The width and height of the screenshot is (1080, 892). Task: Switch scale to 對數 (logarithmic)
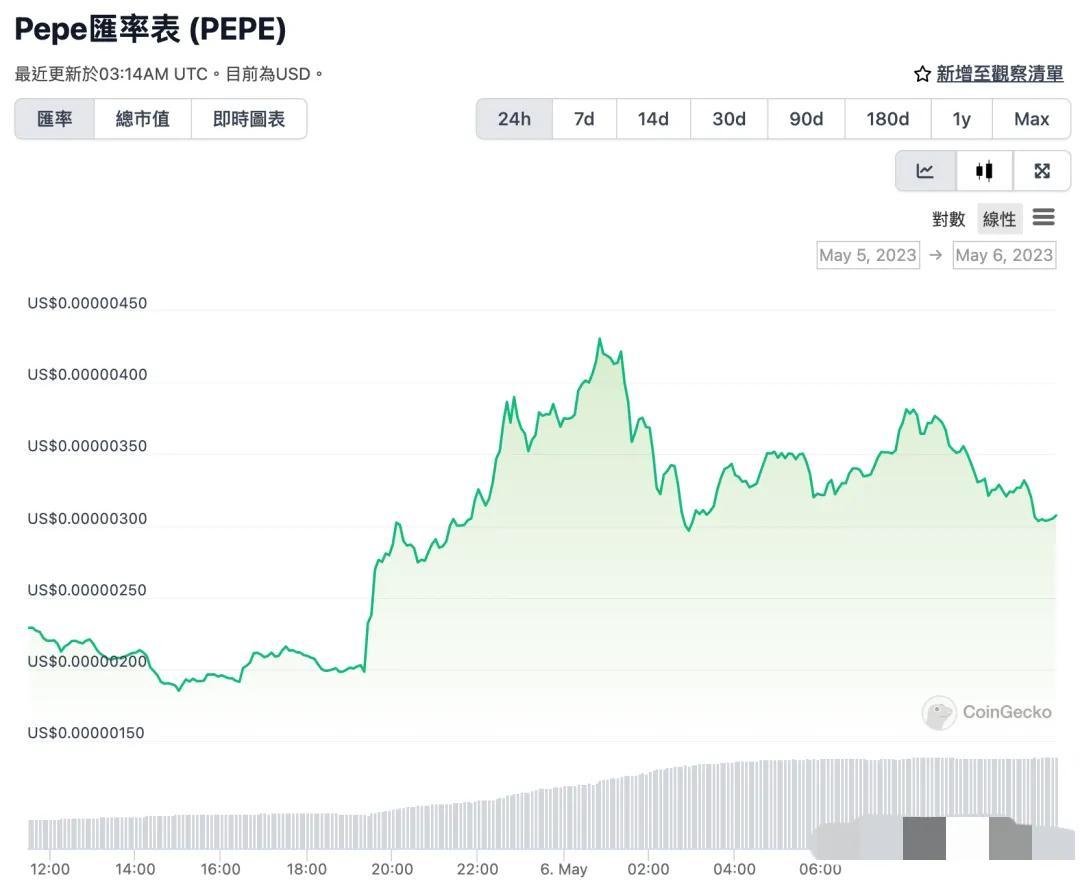(948, 217)
